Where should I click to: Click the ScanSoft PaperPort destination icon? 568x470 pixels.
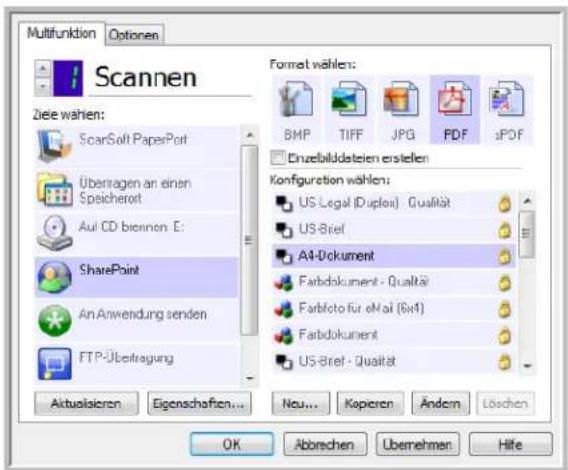tap(54, 146)
